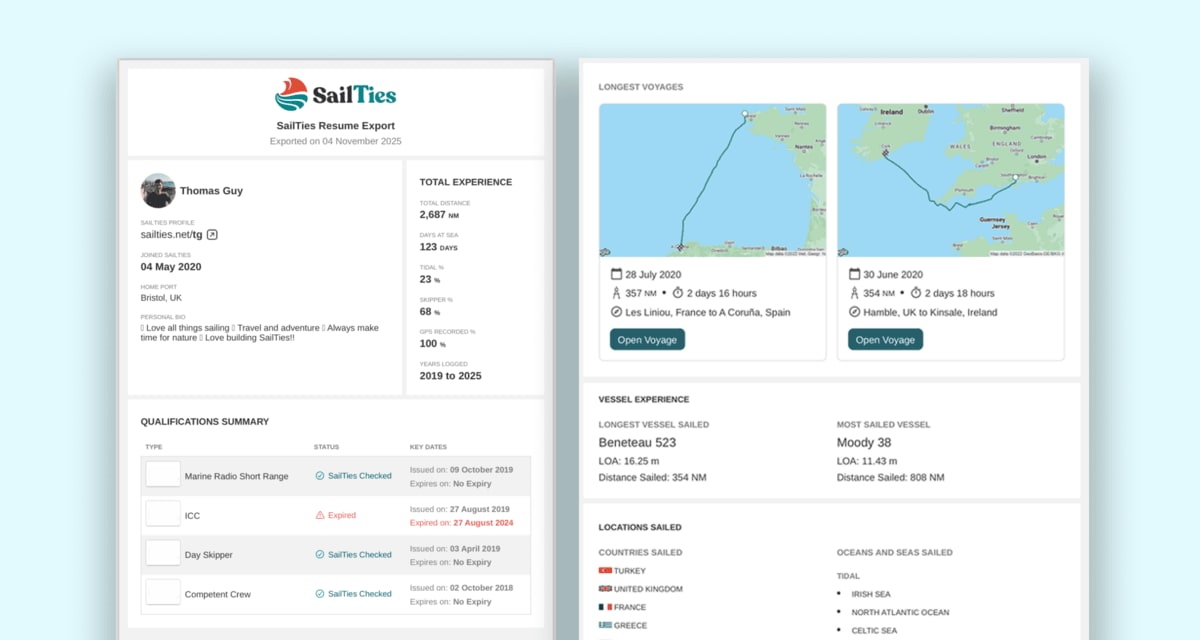Click the red 'Expired' status text
The height and width of the screenshot is (640, 1200).
click(342, 516)
